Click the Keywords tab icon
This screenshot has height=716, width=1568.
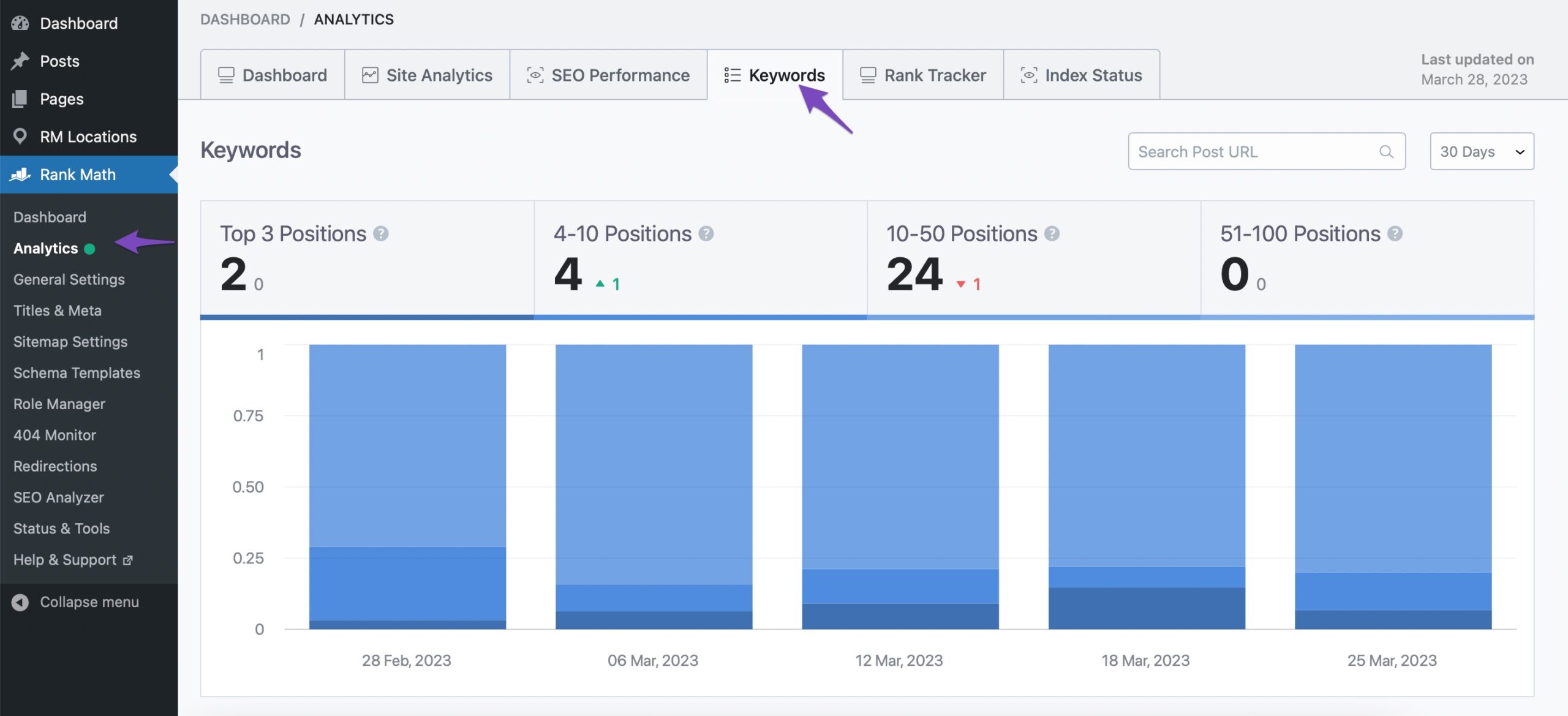[x=733, y=74]
